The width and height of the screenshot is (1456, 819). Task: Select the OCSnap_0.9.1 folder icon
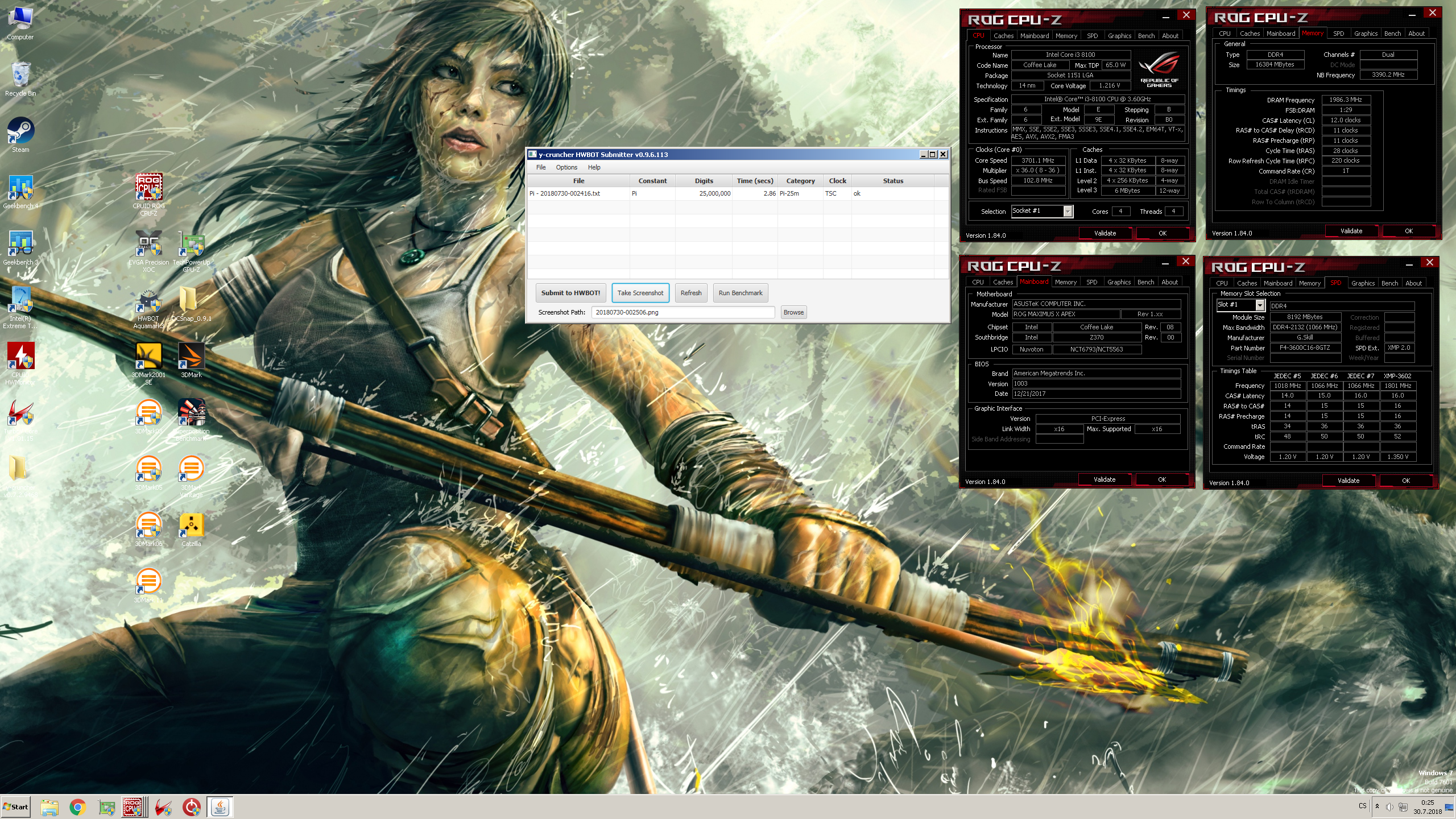tap(191, 304)
